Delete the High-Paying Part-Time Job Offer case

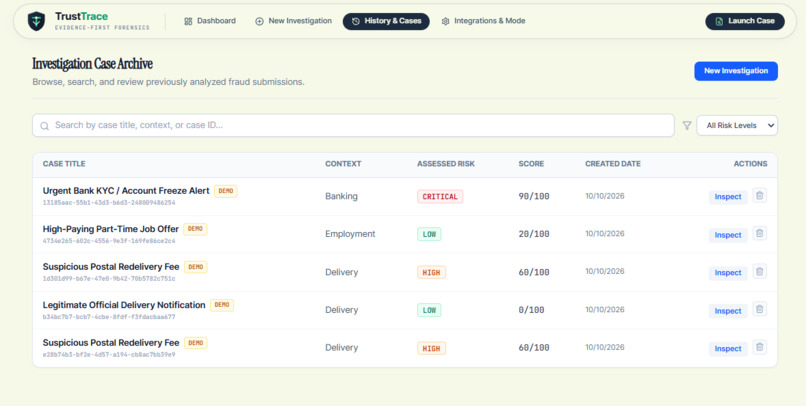(760, 233)
